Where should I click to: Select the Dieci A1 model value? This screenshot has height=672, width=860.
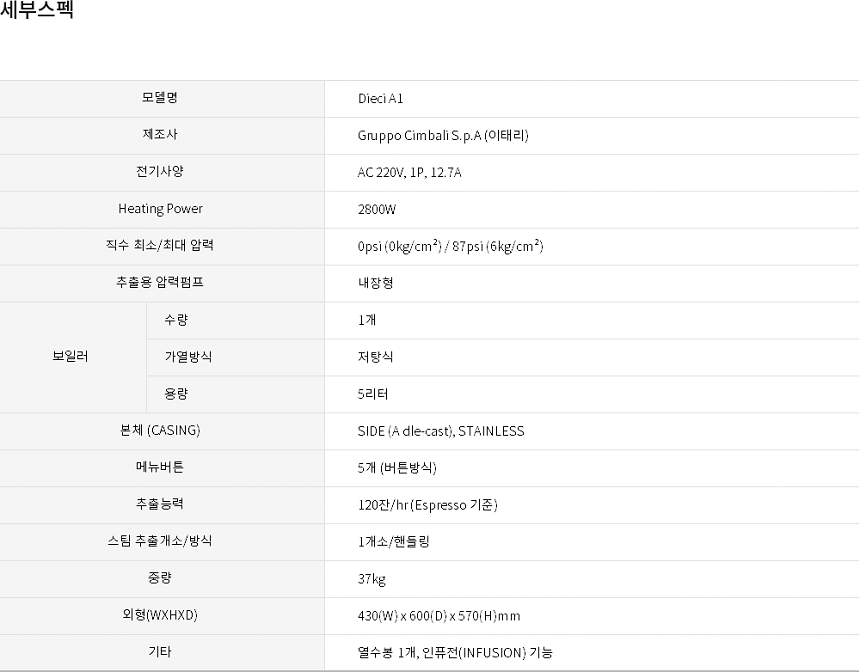[380, 99]
